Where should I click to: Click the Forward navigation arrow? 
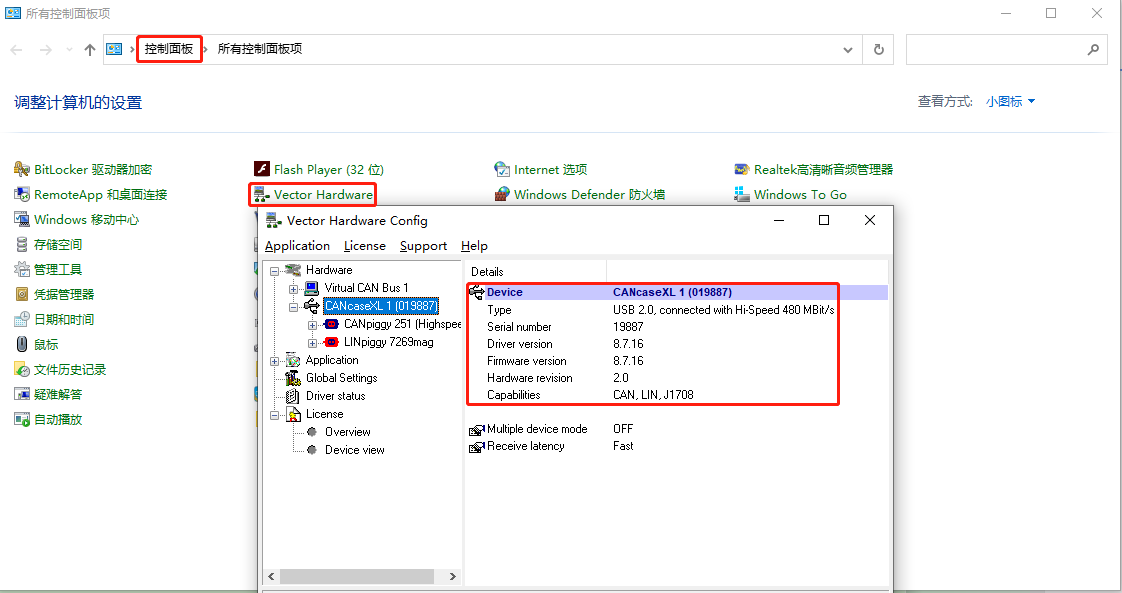click(x=46, y=49)
